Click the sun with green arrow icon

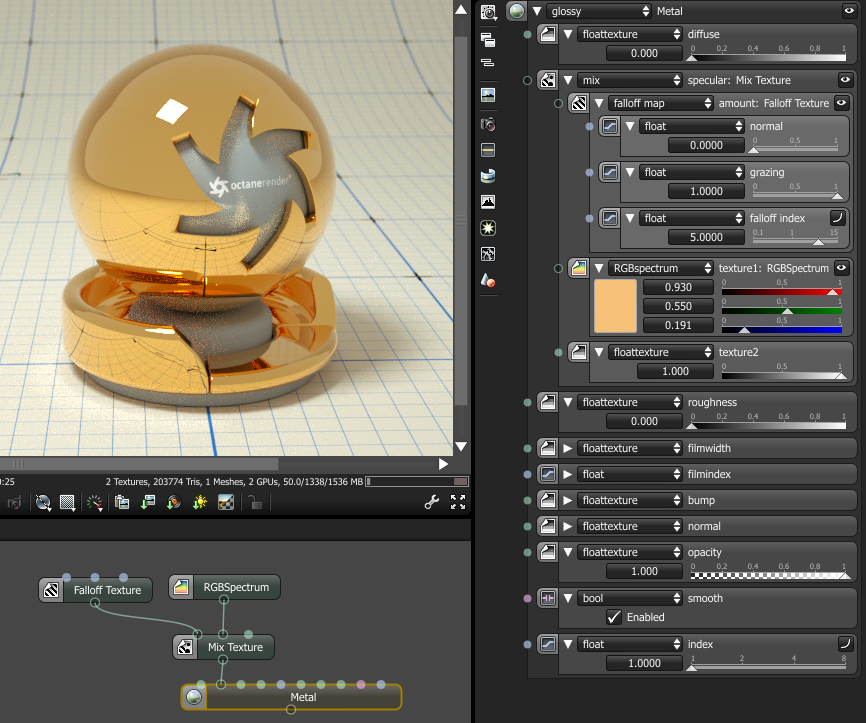click(199, 502)
